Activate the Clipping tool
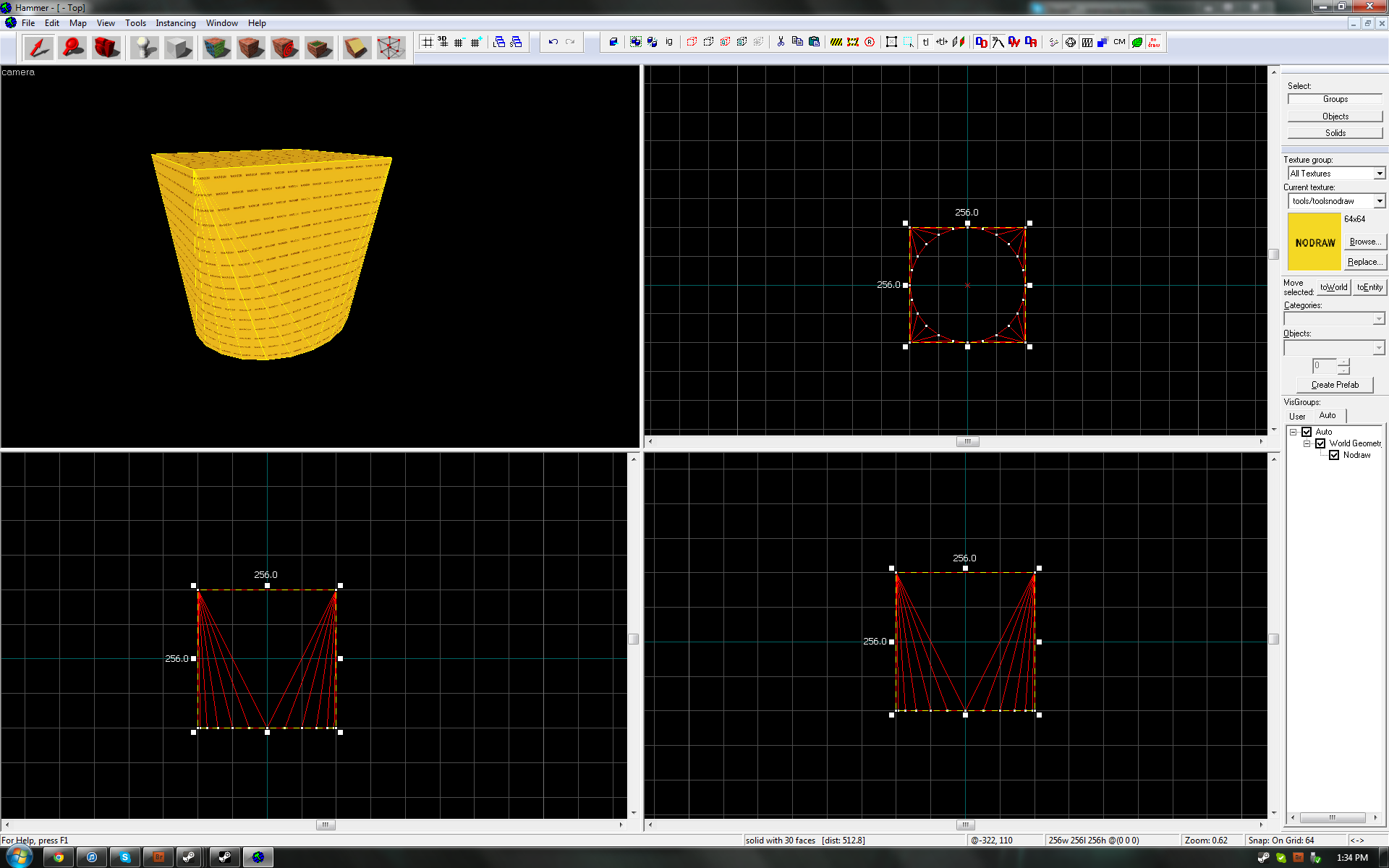This screenshot has width=1389, height=868. point(357,48)
